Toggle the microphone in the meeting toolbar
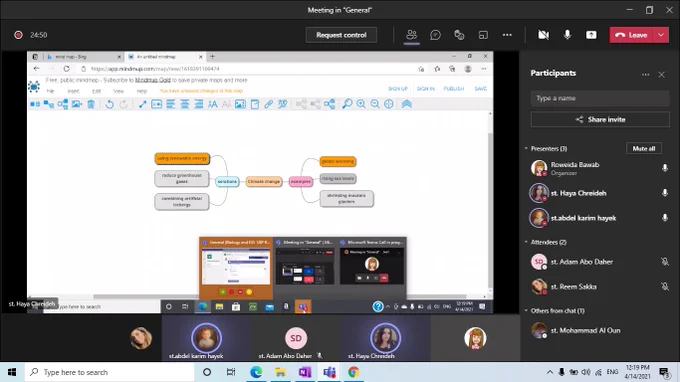The width and height of the screenshot is (680, 382). click(x=567, y=35)
